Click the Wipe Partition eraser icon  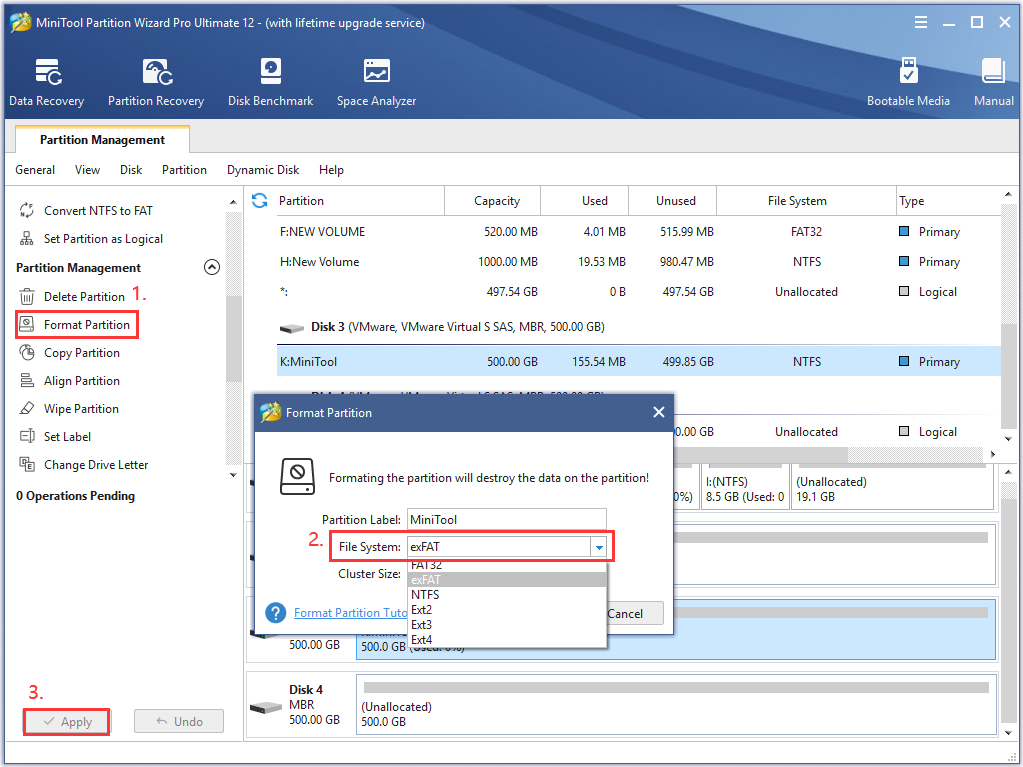click(26, 408)
